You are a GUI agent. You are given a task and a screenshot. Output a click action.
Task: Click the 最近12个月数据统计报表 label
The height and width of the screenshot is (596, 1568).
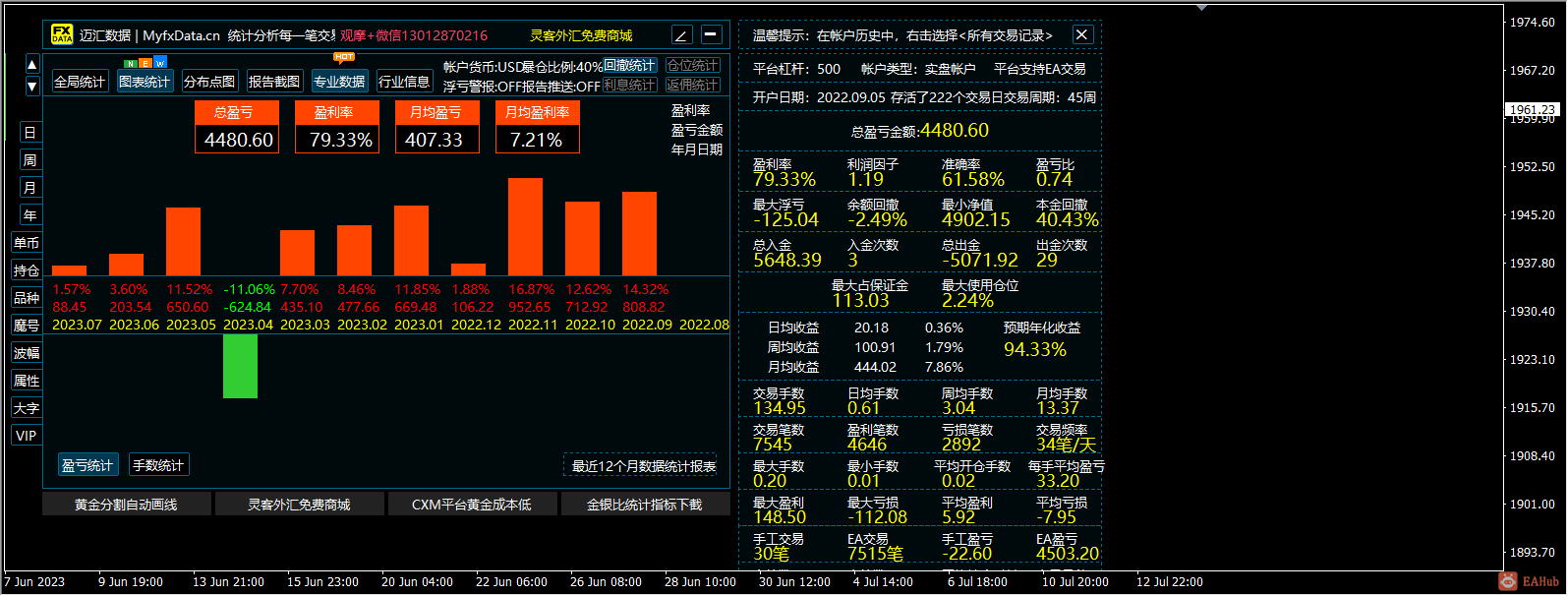click(644, 466)
